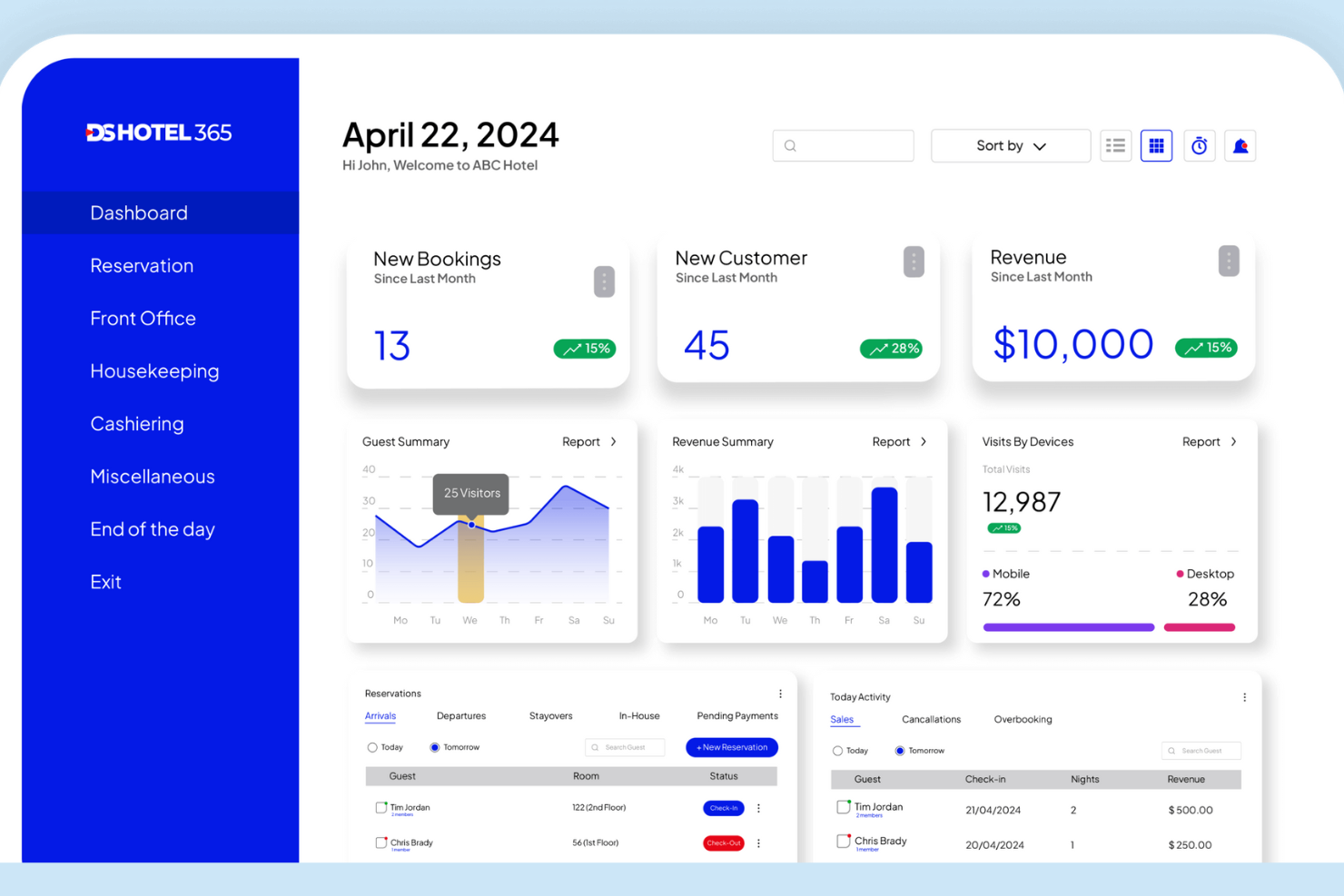Check the checkbox next to Tim Jordan
The width and height of the screenshot is (1344, 896).
pos(382,806)
